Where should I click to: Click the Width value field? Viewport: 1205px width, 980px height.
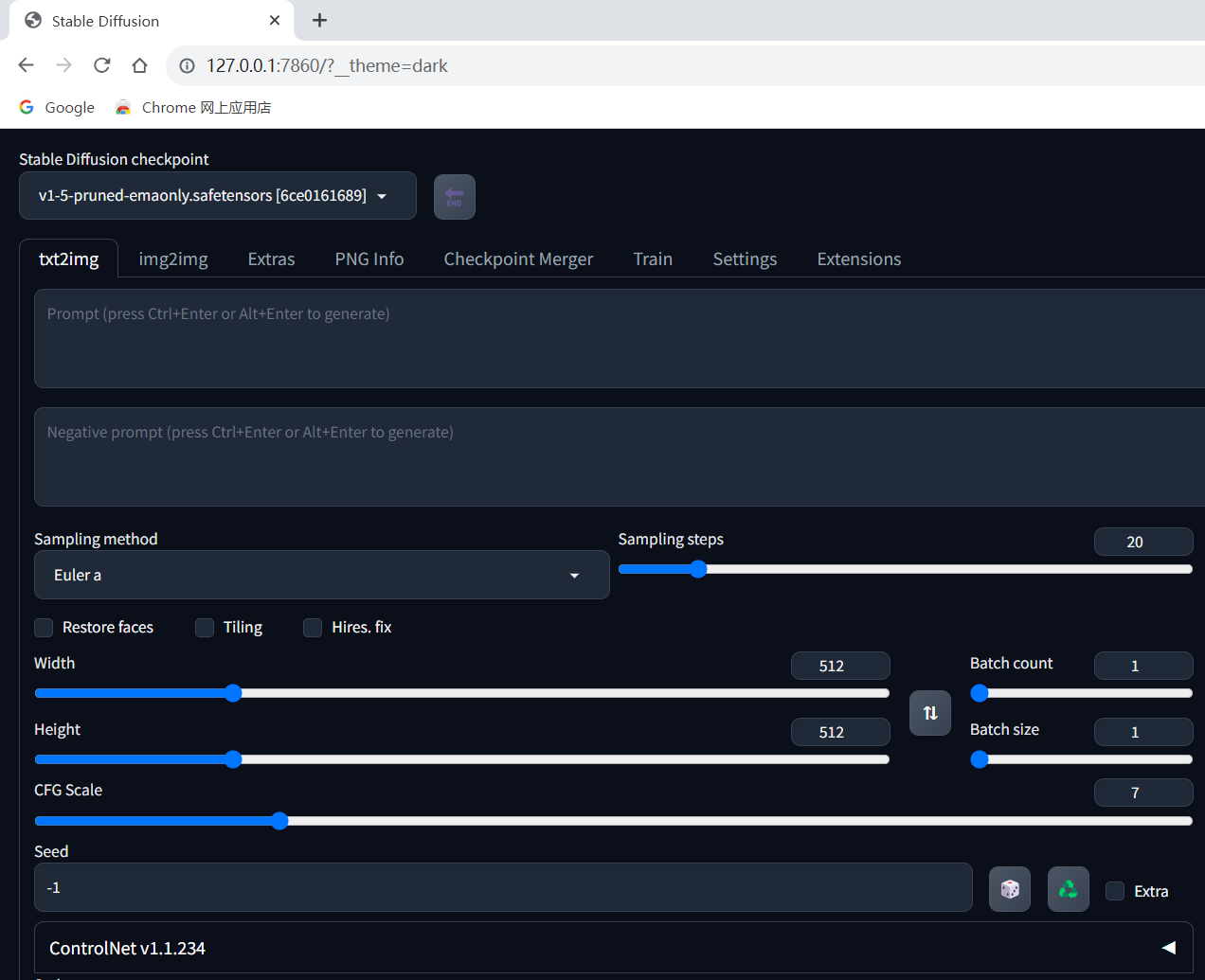(840, 666)
